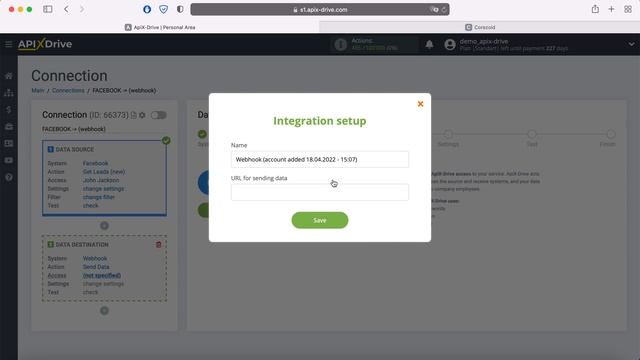The width and height of the screenshot is (640, 360).
Task: Click the Finish step marker
Action: click(x=611, y=134)
